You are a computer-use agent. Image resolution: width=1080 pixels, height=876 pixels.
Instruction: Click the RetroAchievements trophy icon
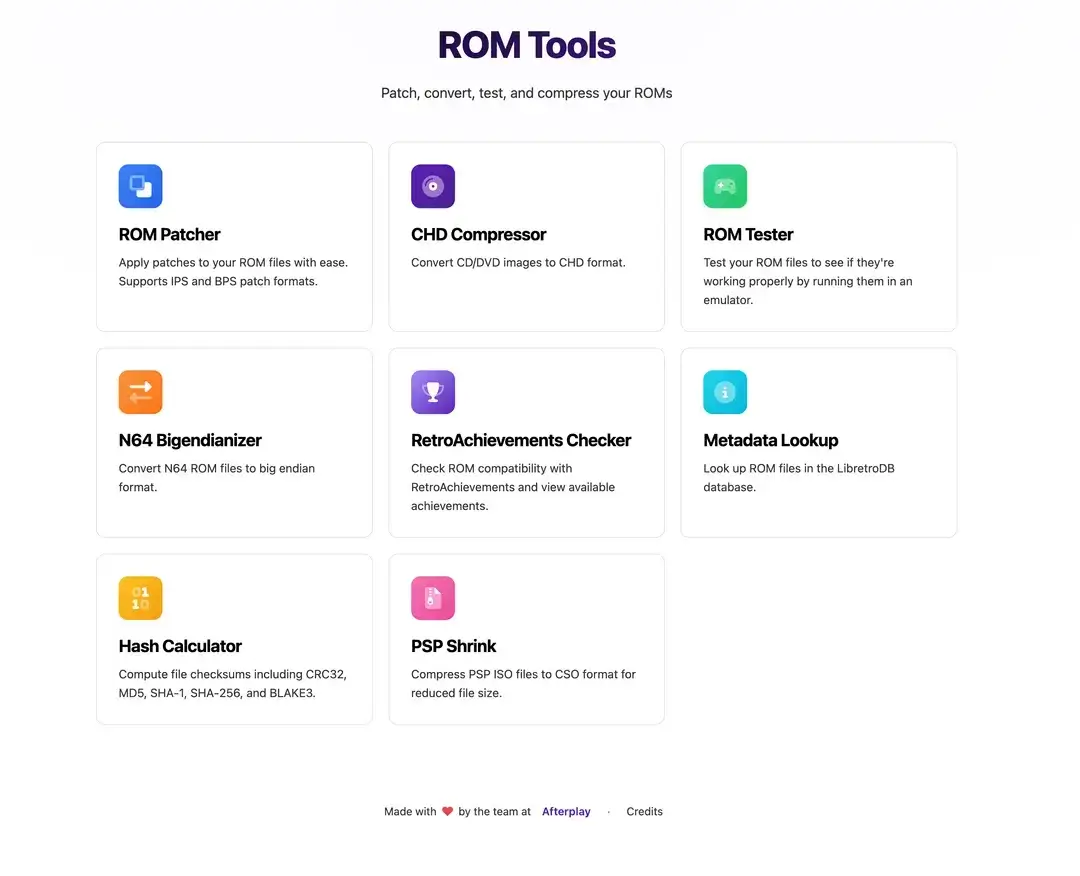pos(432,392)
